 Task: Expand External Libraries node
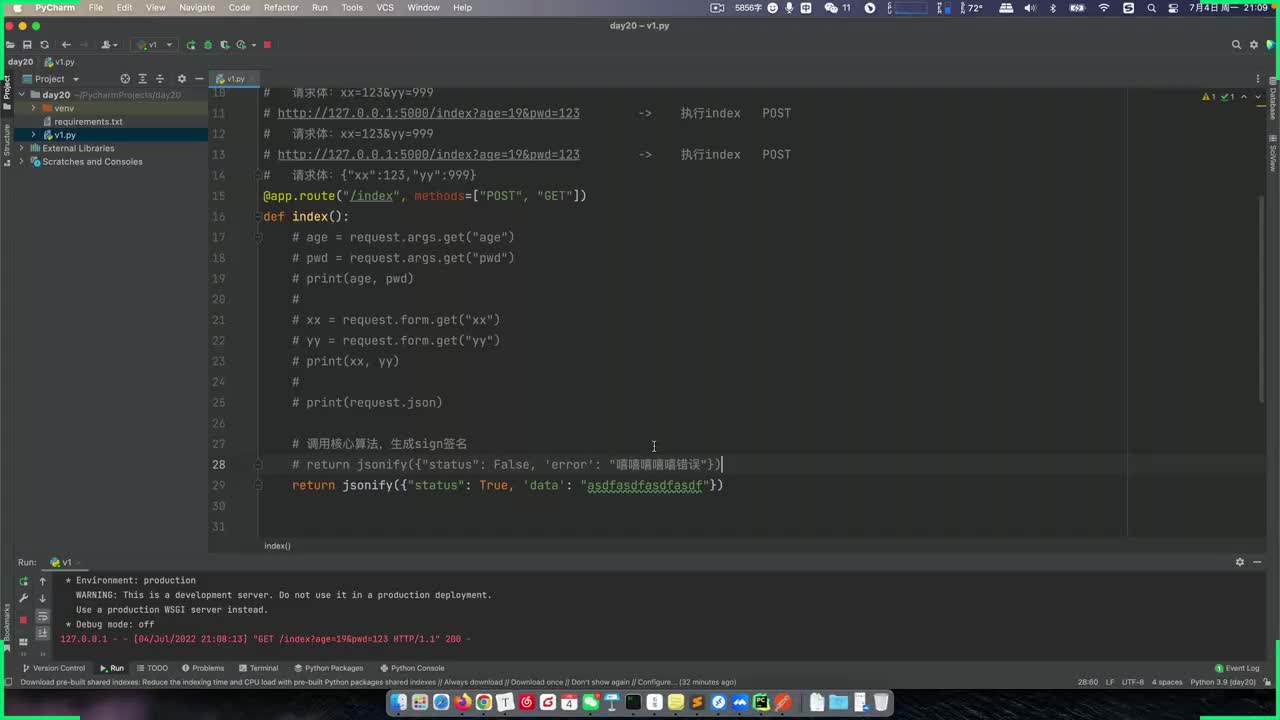(21, 148)
